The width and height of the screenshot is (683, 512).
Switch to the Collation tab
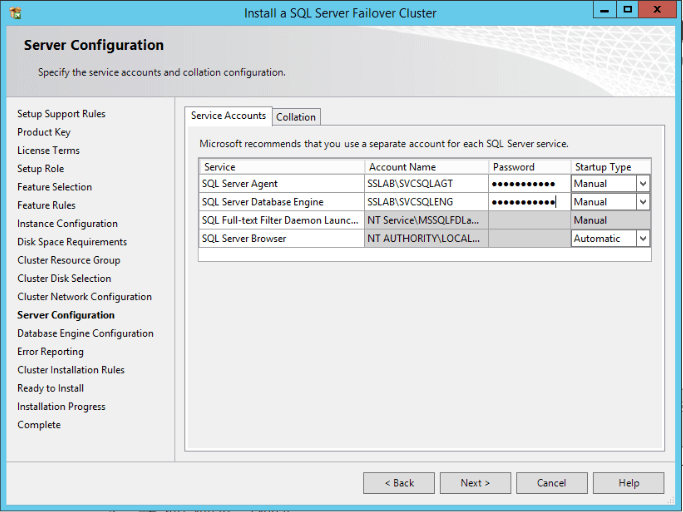pyautogui.click(x=296, y=117)
